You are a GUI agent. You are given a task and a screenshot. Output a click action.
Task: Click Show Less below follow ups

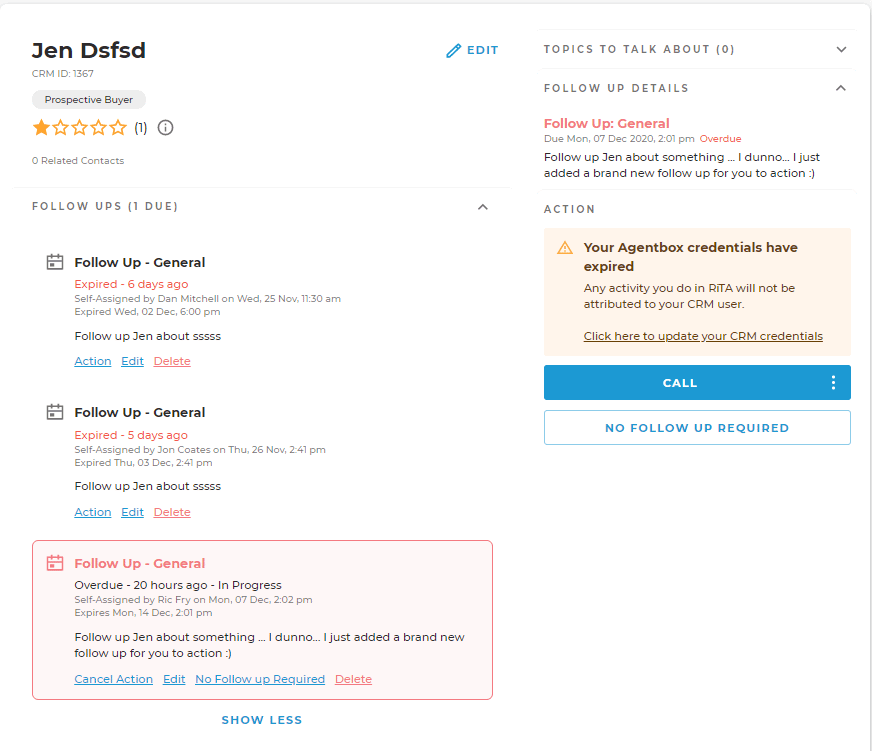262,720
